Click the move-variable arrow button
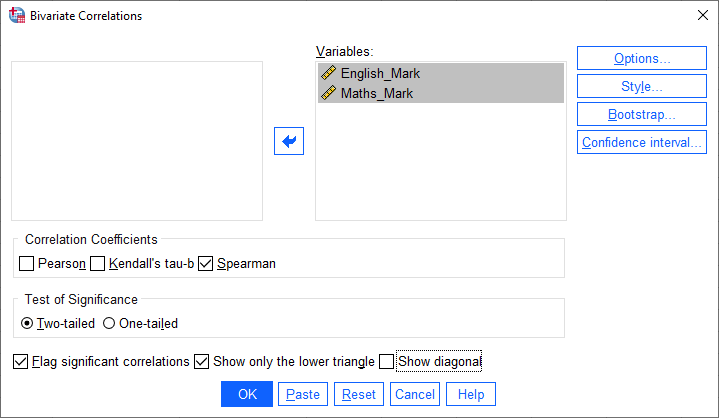The width and height of the screenshot is (719, 418). coord(289,142)
